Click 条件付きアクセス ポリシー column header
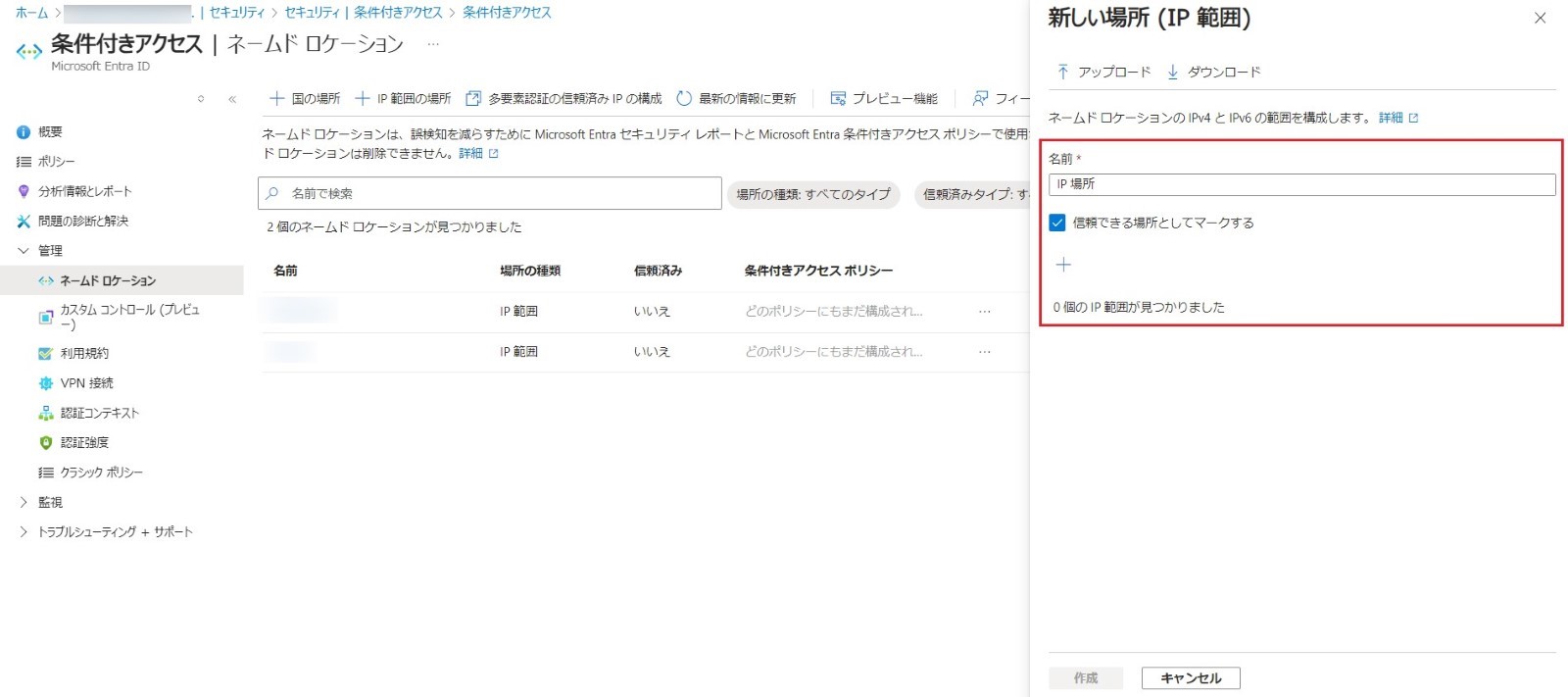The width and height of the screenshot is (1568, 697). click(x=818, y=271)
